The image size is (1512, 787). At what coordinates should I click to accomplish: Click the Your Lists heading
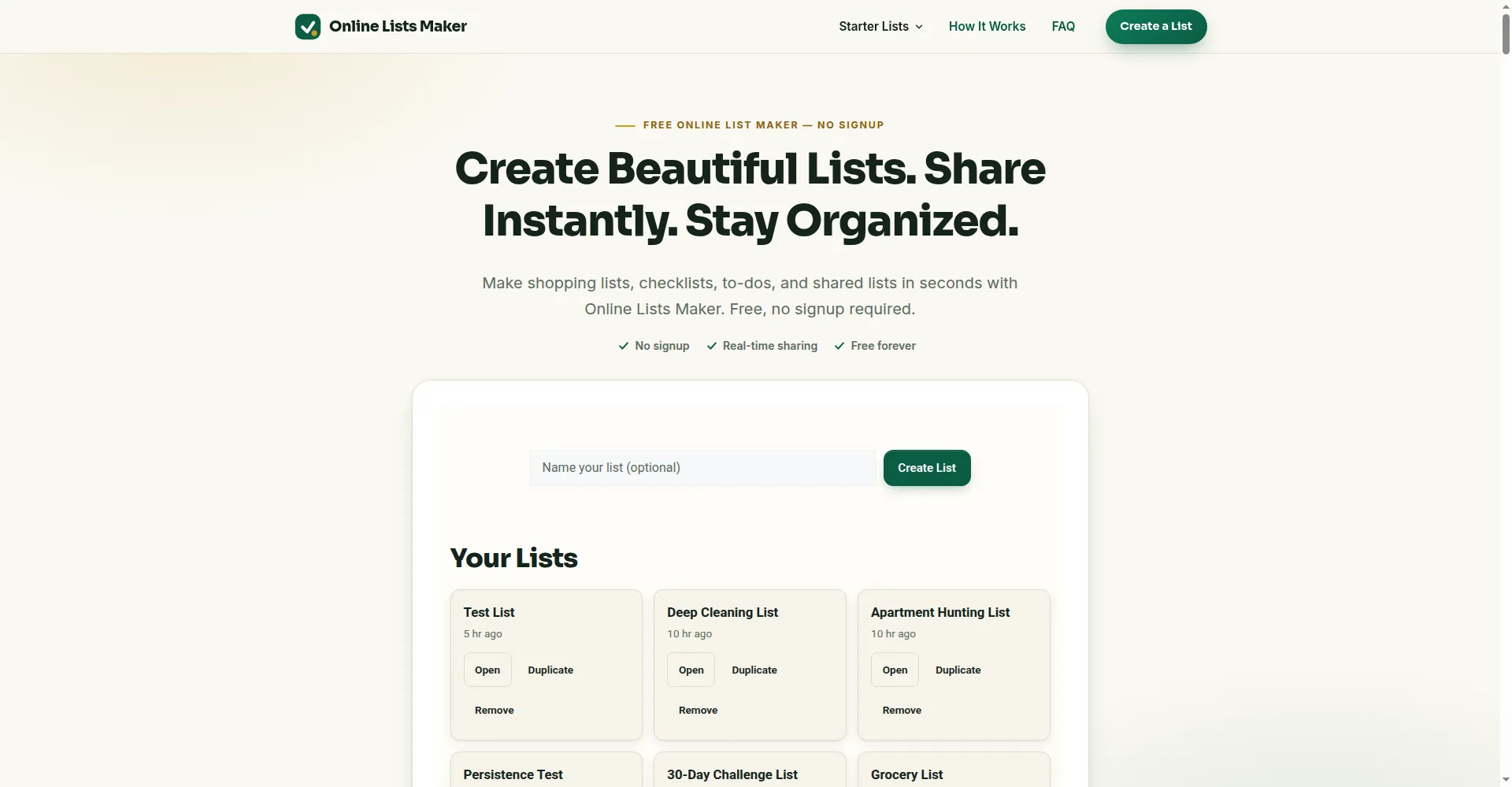(514, 558)
